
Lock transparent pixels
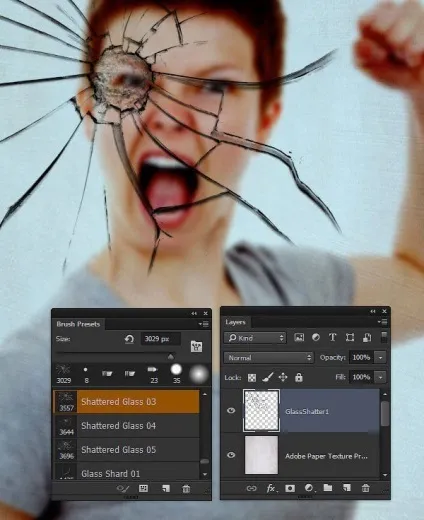252,377
